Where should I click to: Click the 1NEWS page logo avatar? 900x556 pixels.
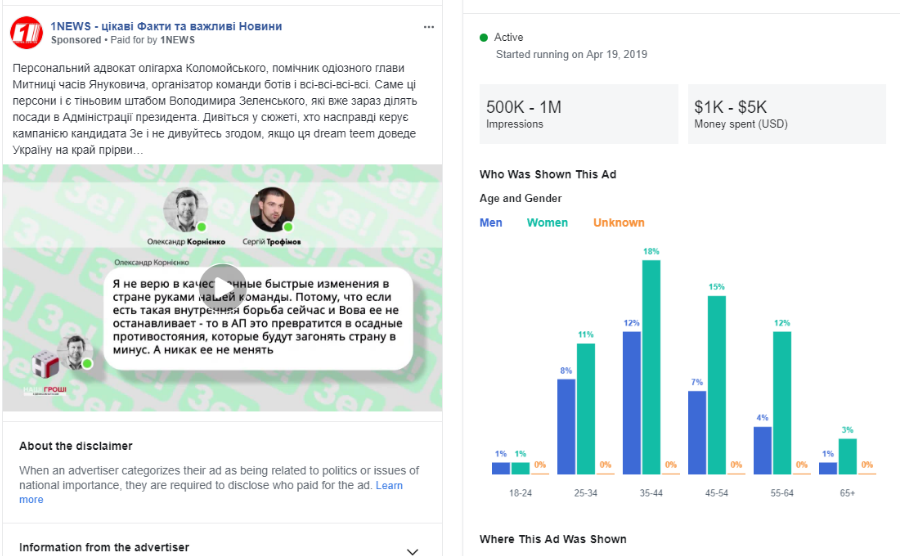tap(26, 33)
